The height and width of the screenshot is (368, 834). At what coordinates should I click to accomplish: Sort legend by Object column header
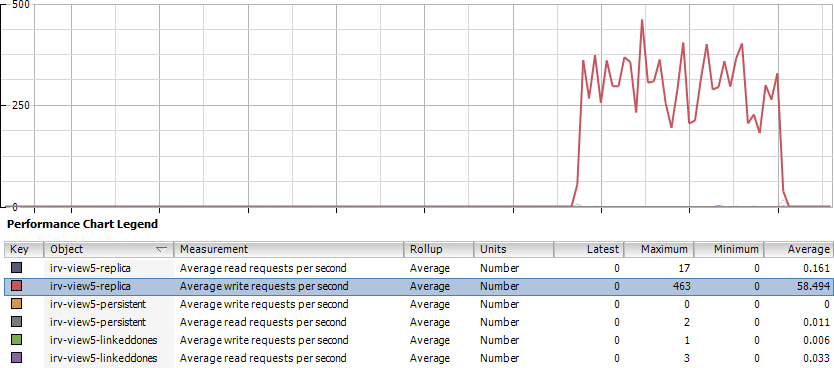tap(110, 249)
